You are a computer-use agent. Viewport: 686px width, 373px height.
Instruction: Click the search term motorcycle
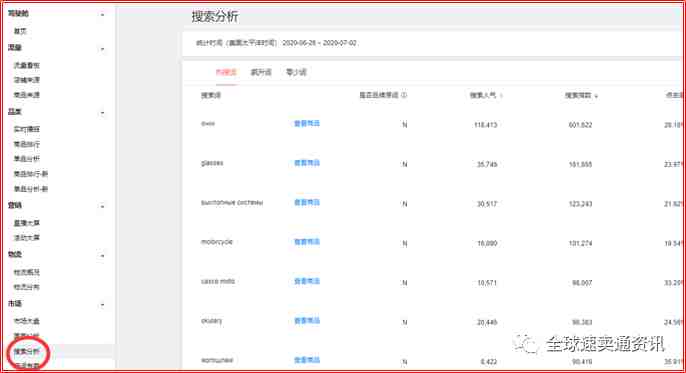coord(217,242)
